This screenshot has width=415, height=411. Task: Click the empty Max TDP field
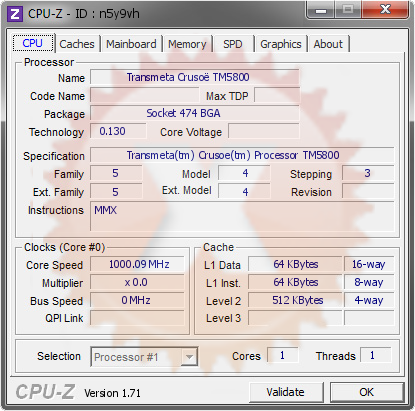[x=277, y=95]
